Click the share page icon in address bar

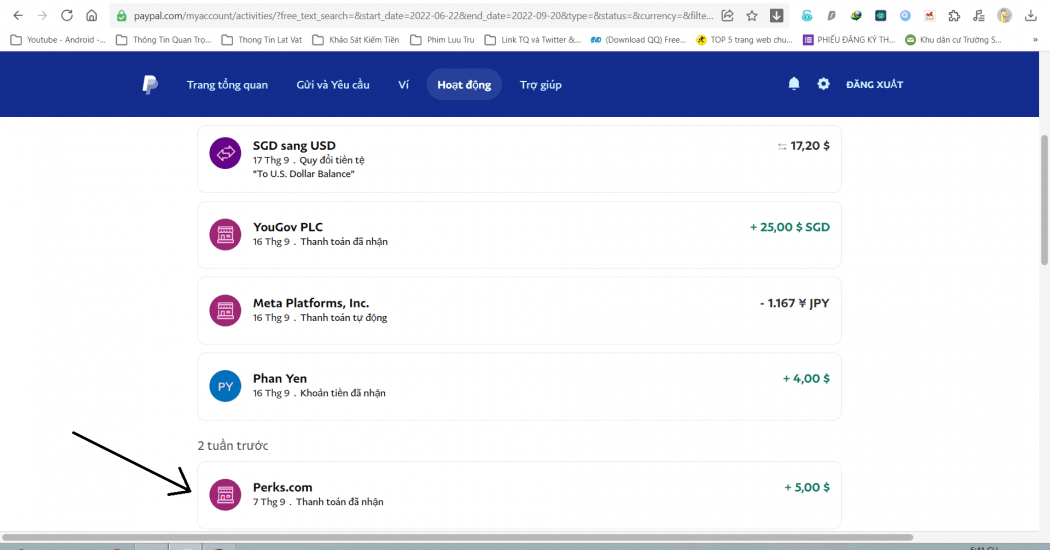tap(728, 15)
